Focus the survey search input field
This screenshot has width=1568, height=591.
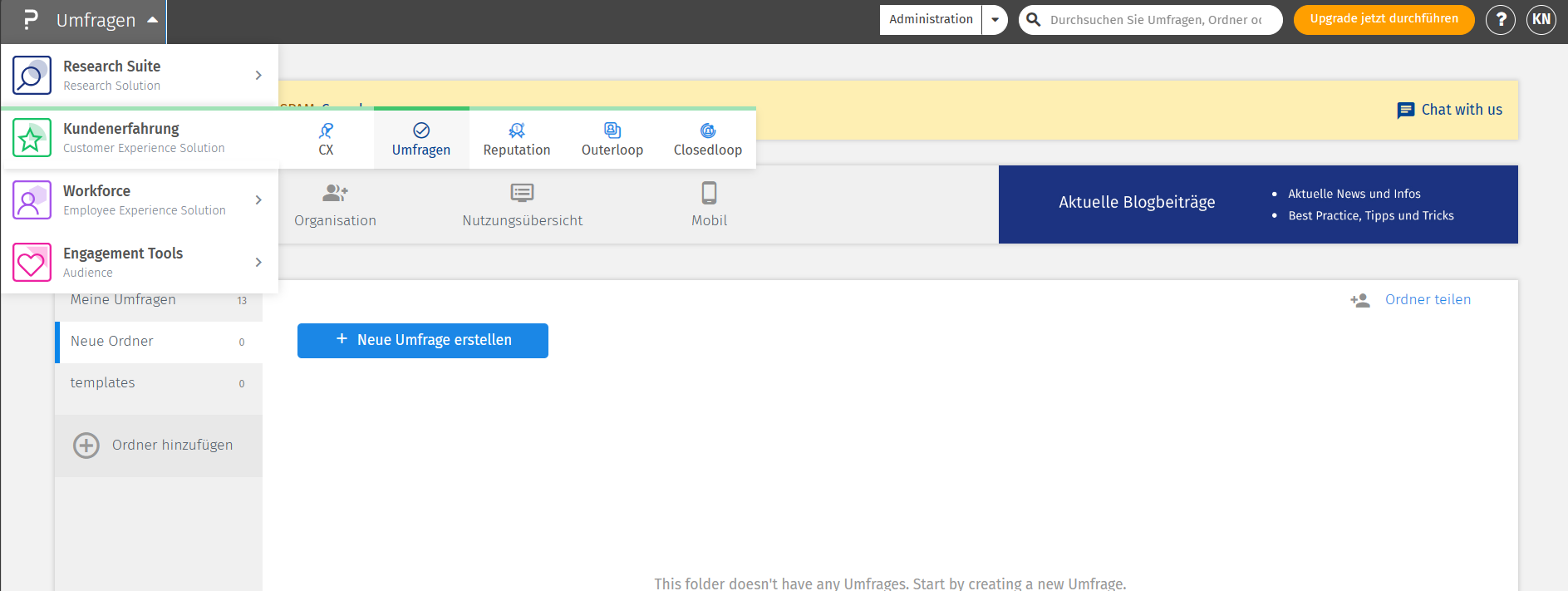[1155, 20]
